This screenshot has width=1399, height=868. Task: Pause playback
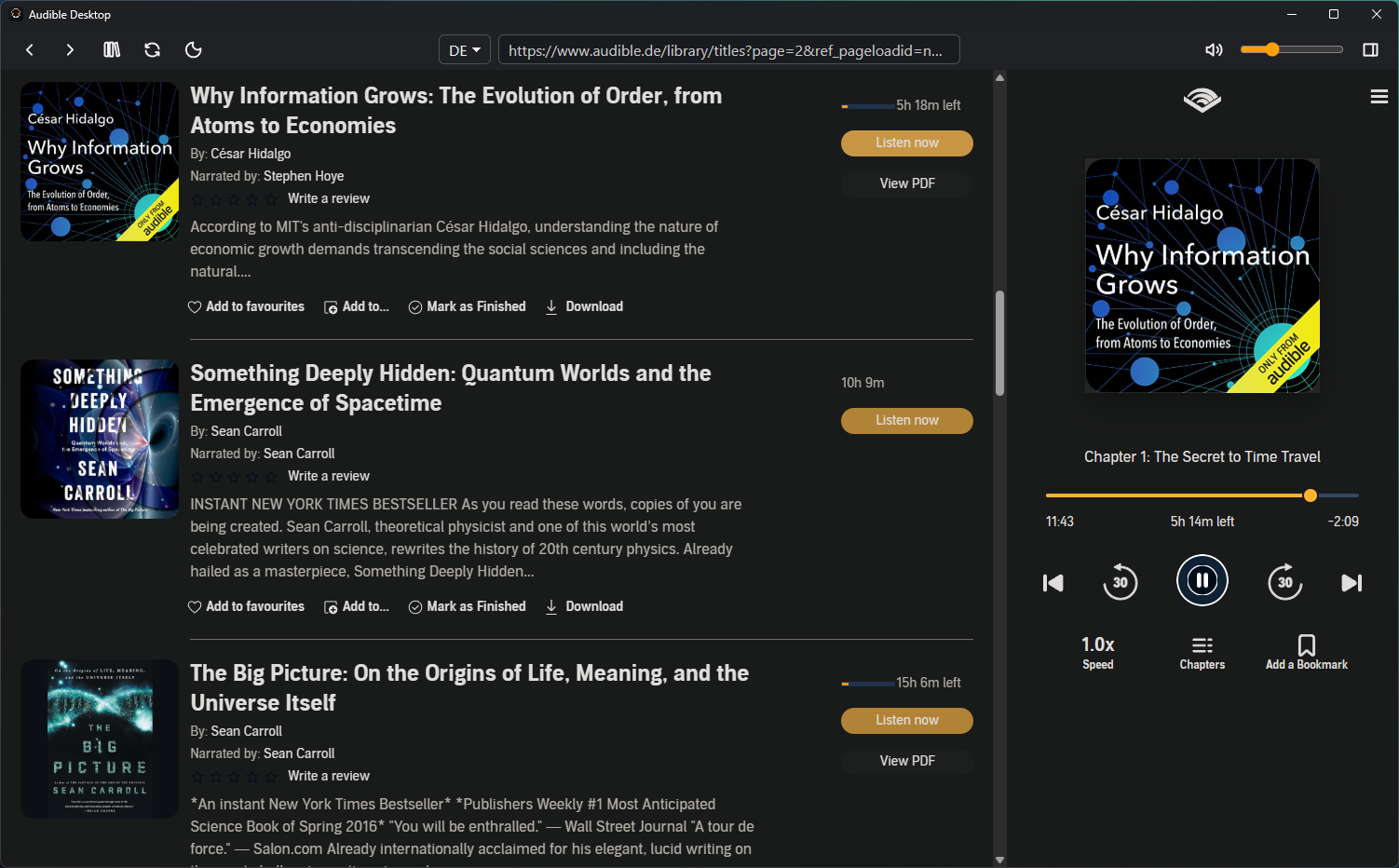point(1202,581)
